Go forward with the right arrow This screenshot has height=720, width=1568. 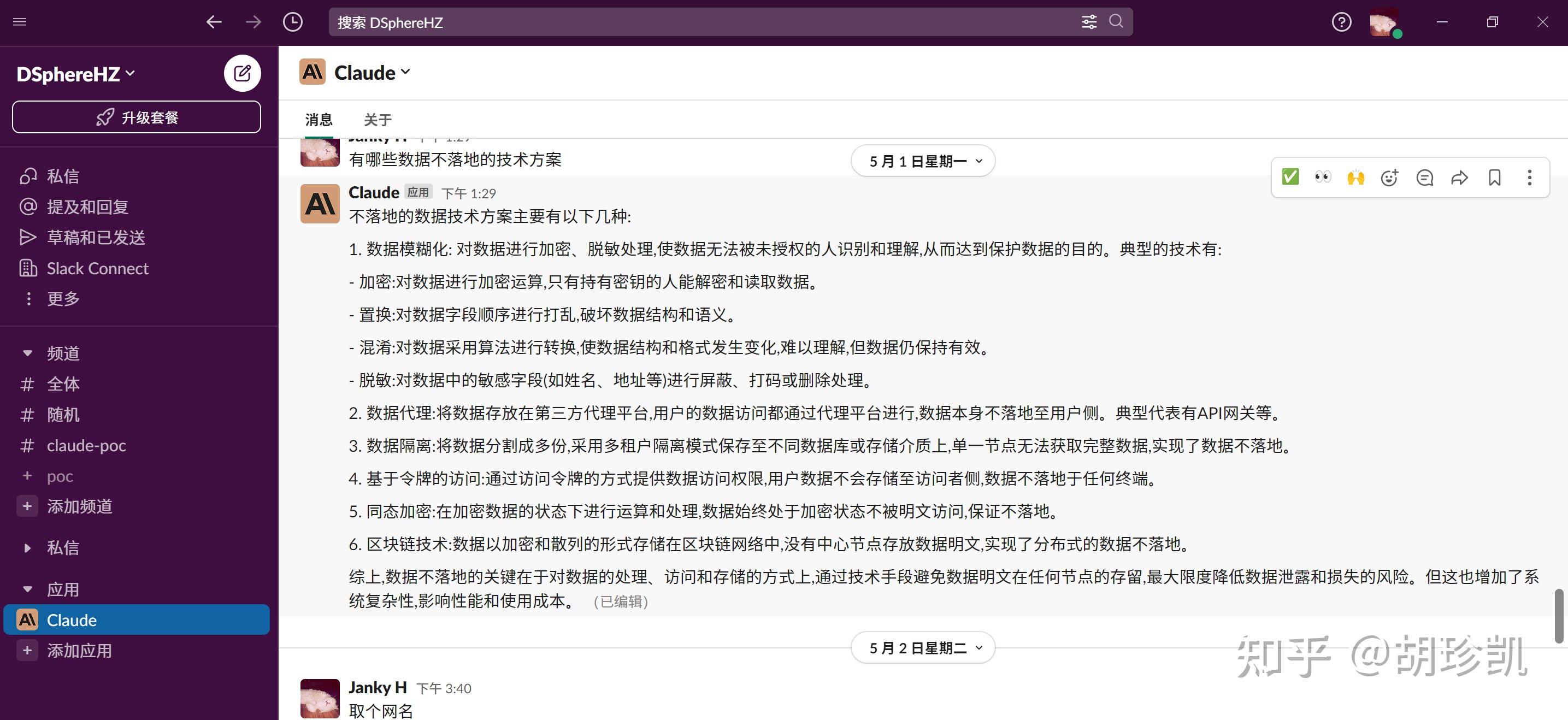click(x=253, y=22)
